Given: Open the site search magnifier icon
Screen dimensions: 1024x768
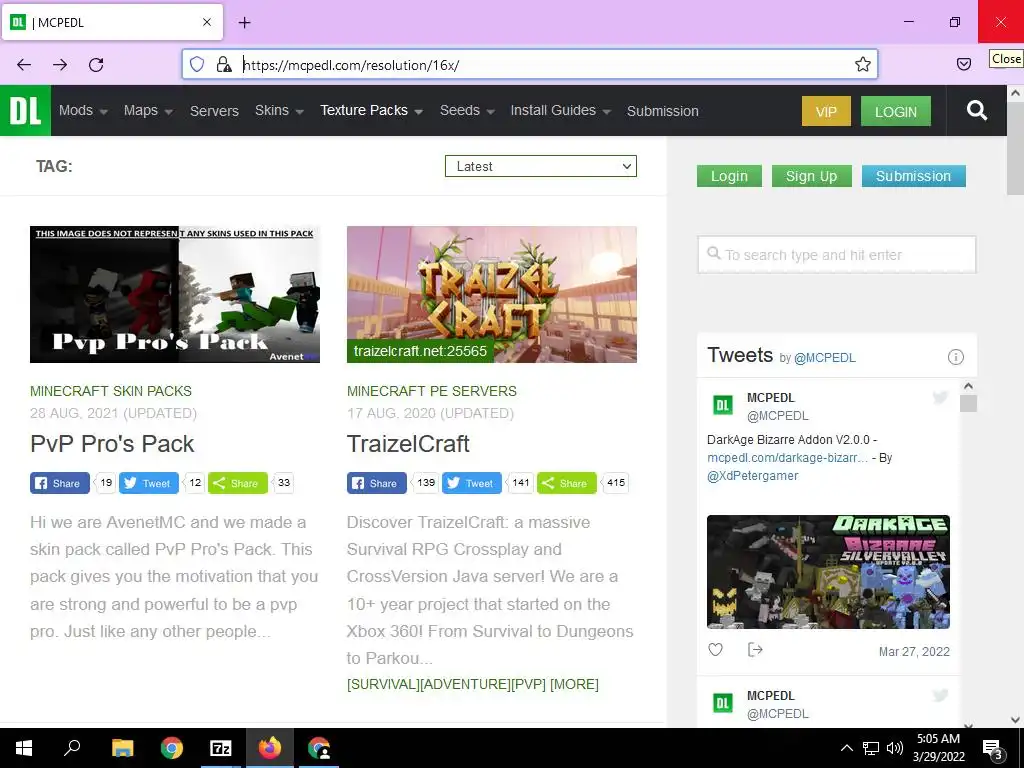Looking at the screenshot, I should tap(976, 110).
